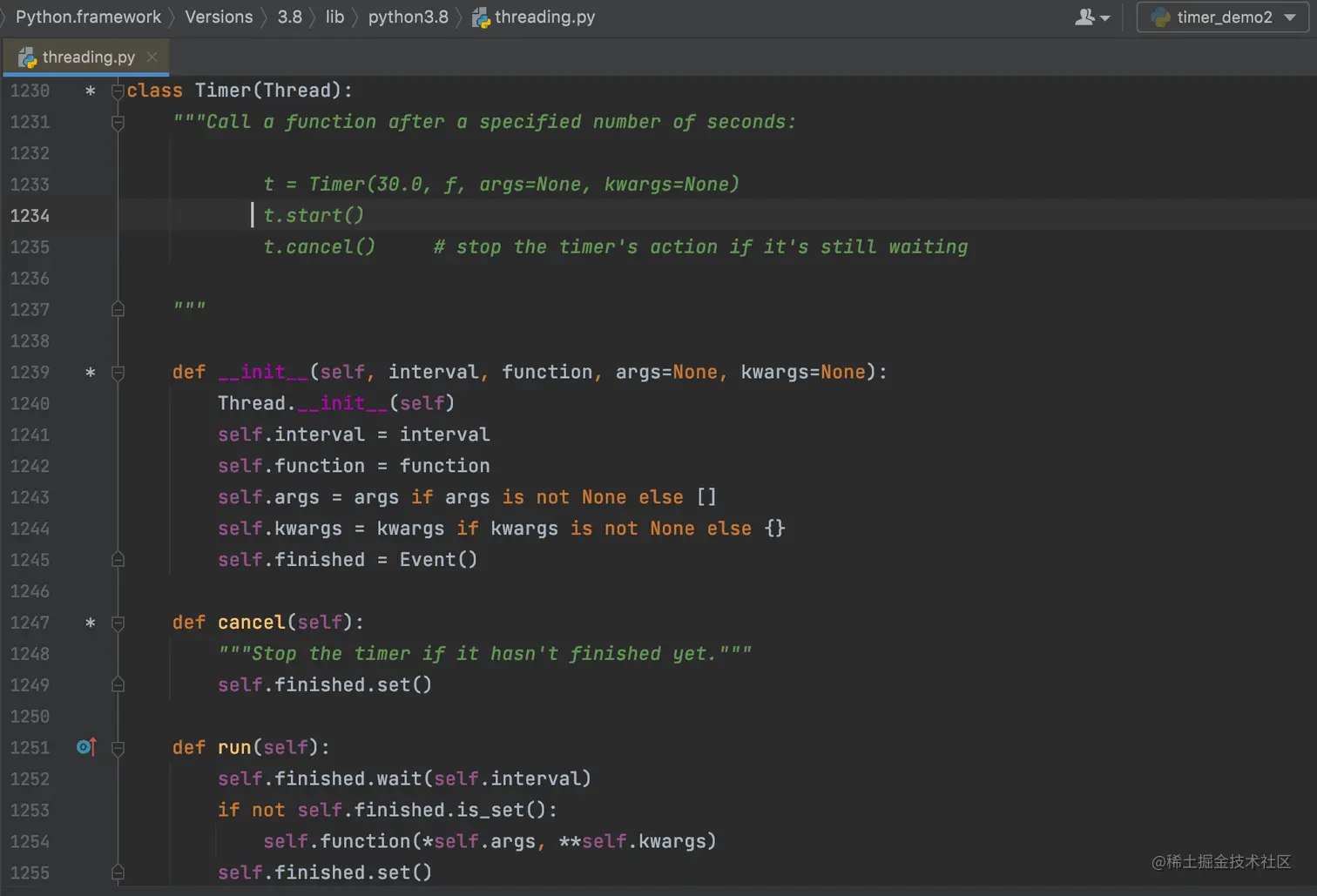1317x896 pixels.
Task: Click lib breadcrumb segment
Action: click(x=334, y=17)
